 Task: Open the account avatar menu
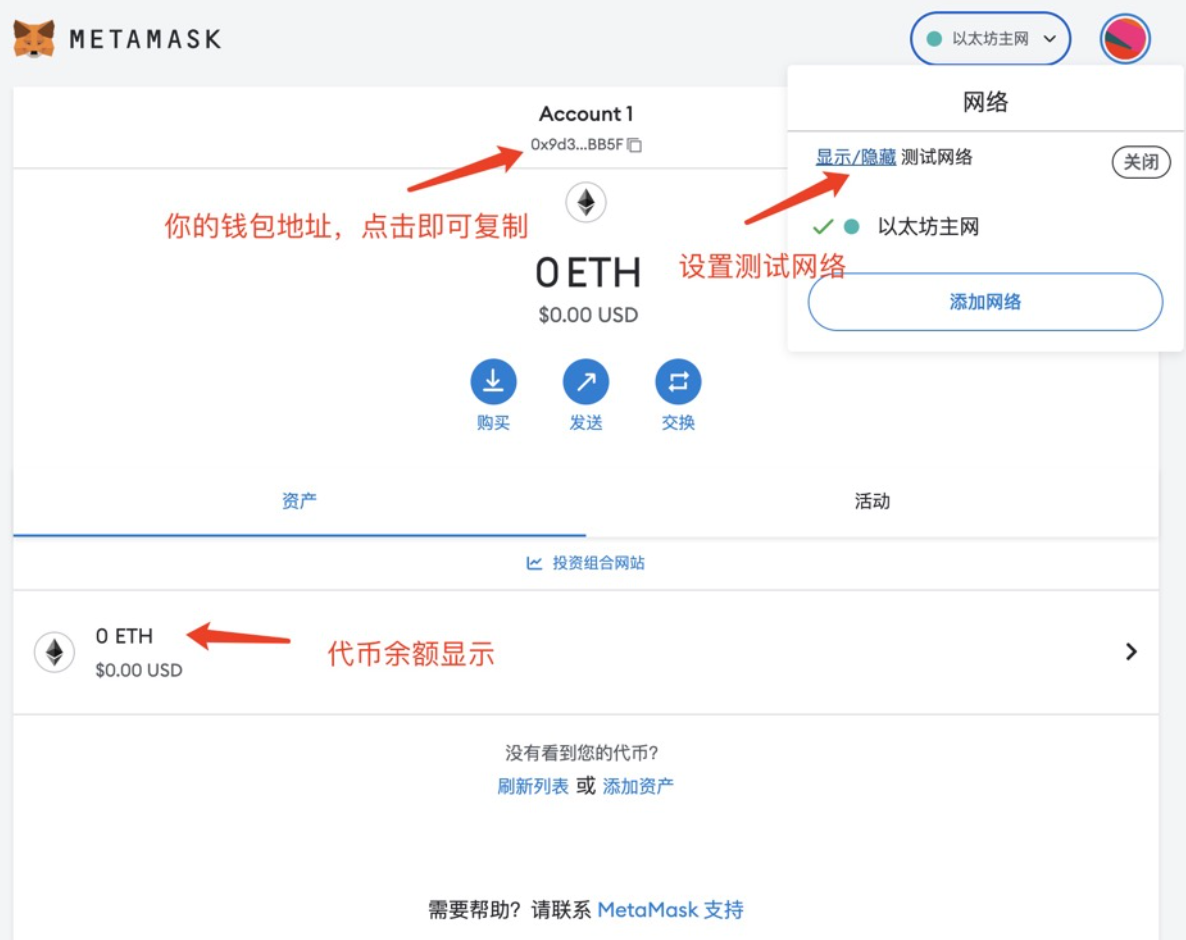point(1125,39)
